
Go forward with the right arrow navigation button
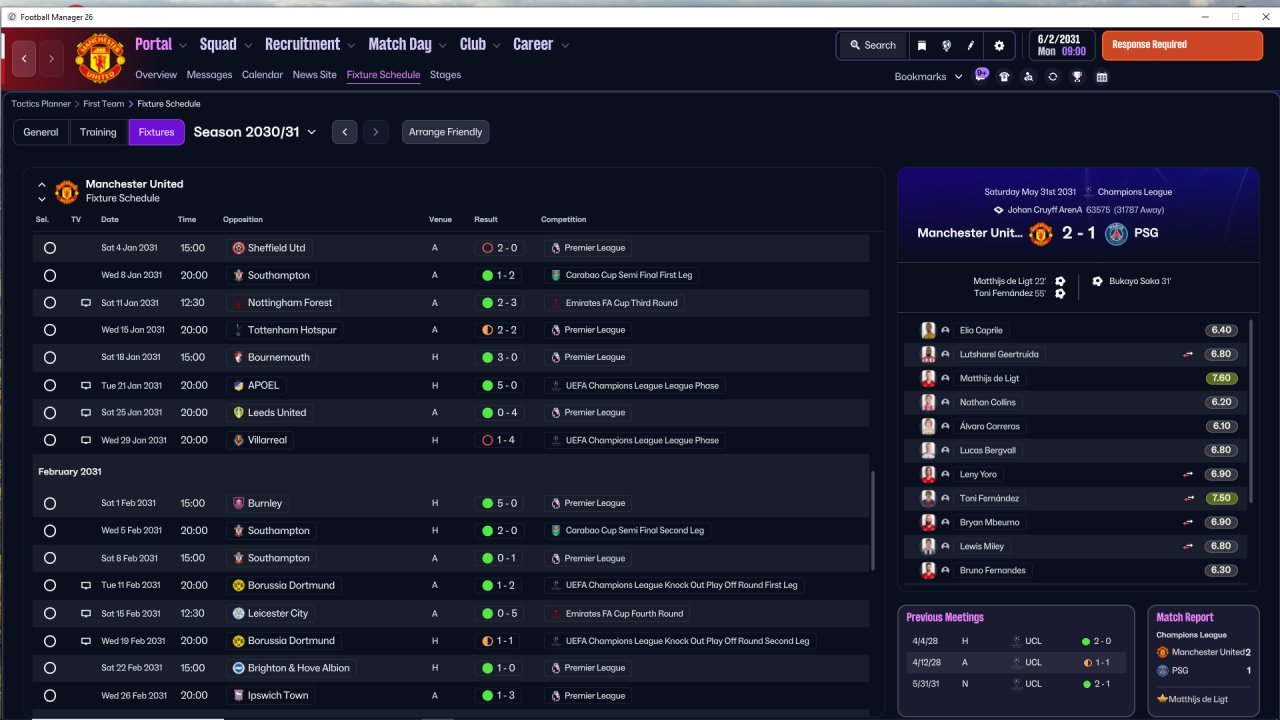coord(51,59)
